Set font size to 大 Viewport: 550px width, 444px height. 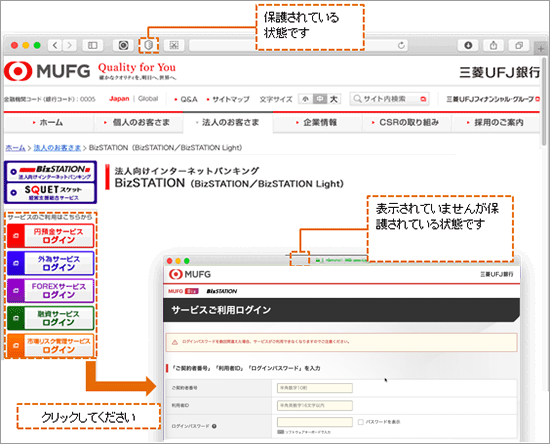coord(334,99)
